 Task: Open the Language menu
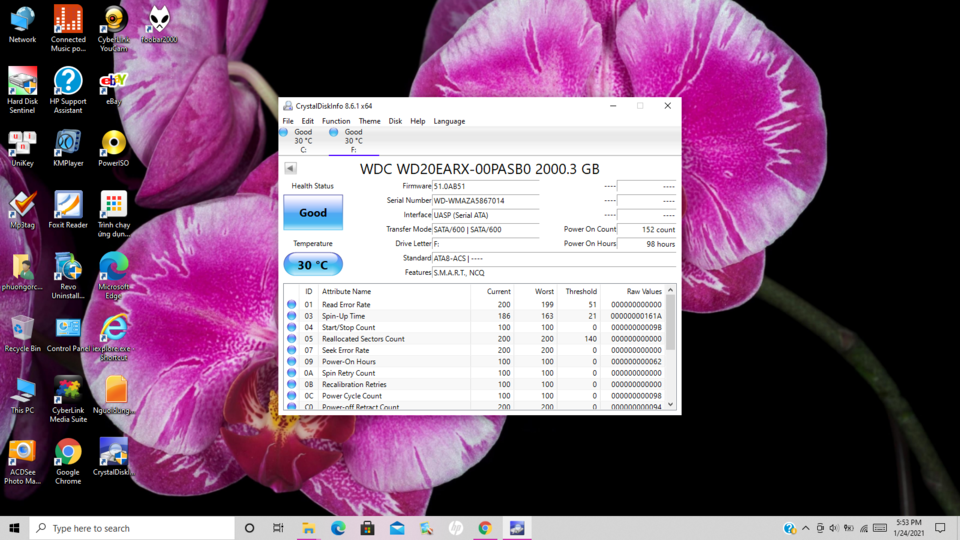point(449,121)
